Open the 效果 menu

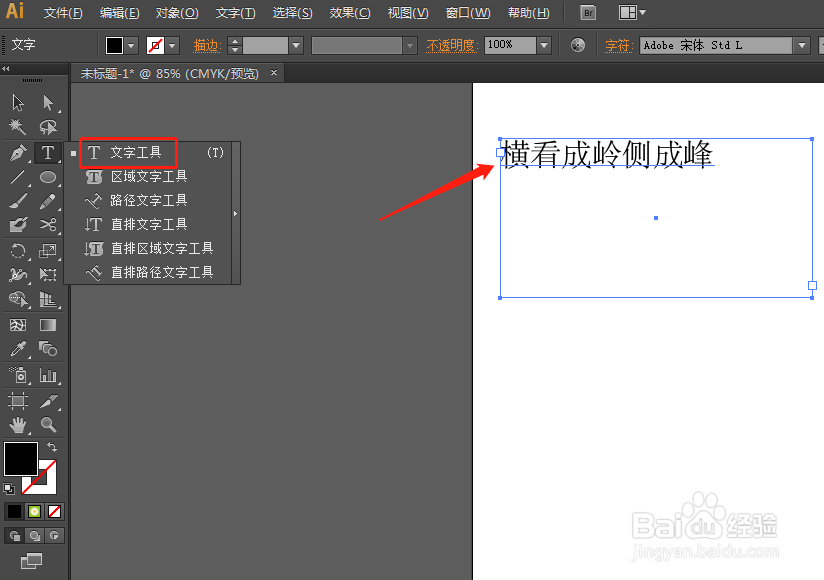pos(349,12)
